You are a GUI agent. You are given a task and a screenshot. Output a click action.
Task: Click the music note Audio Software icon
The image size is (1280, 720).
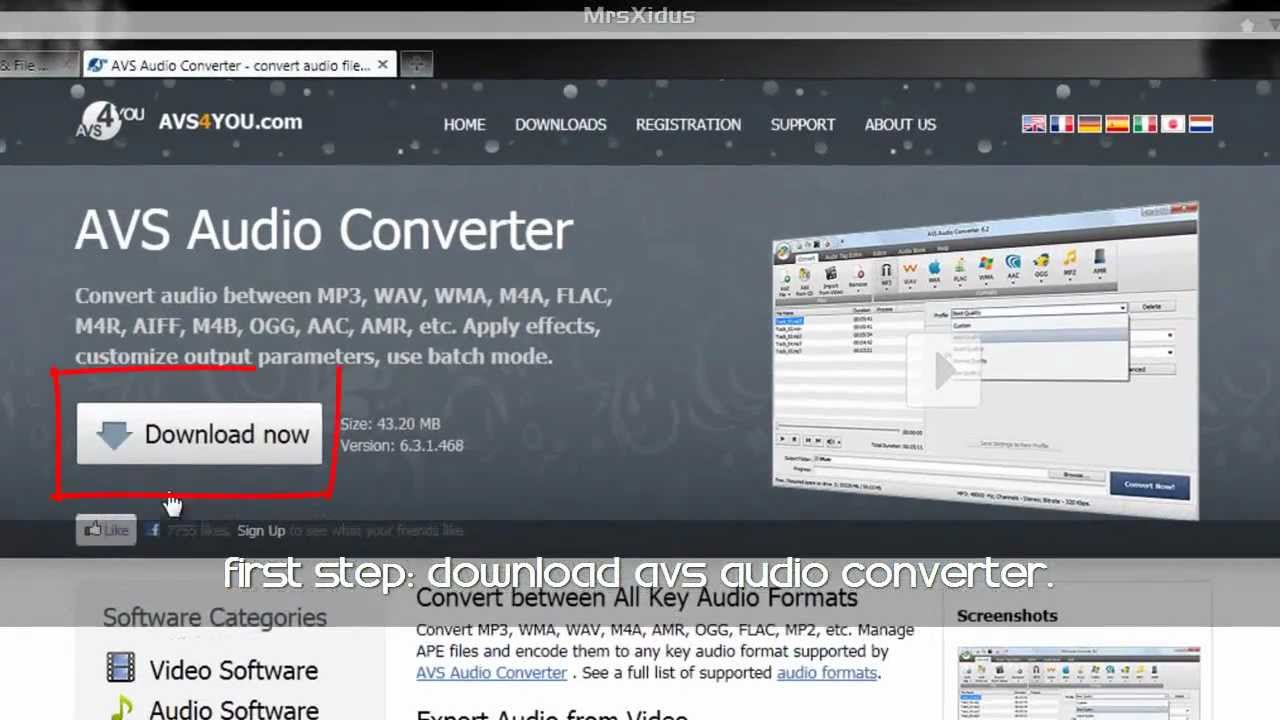coord(121,708)
